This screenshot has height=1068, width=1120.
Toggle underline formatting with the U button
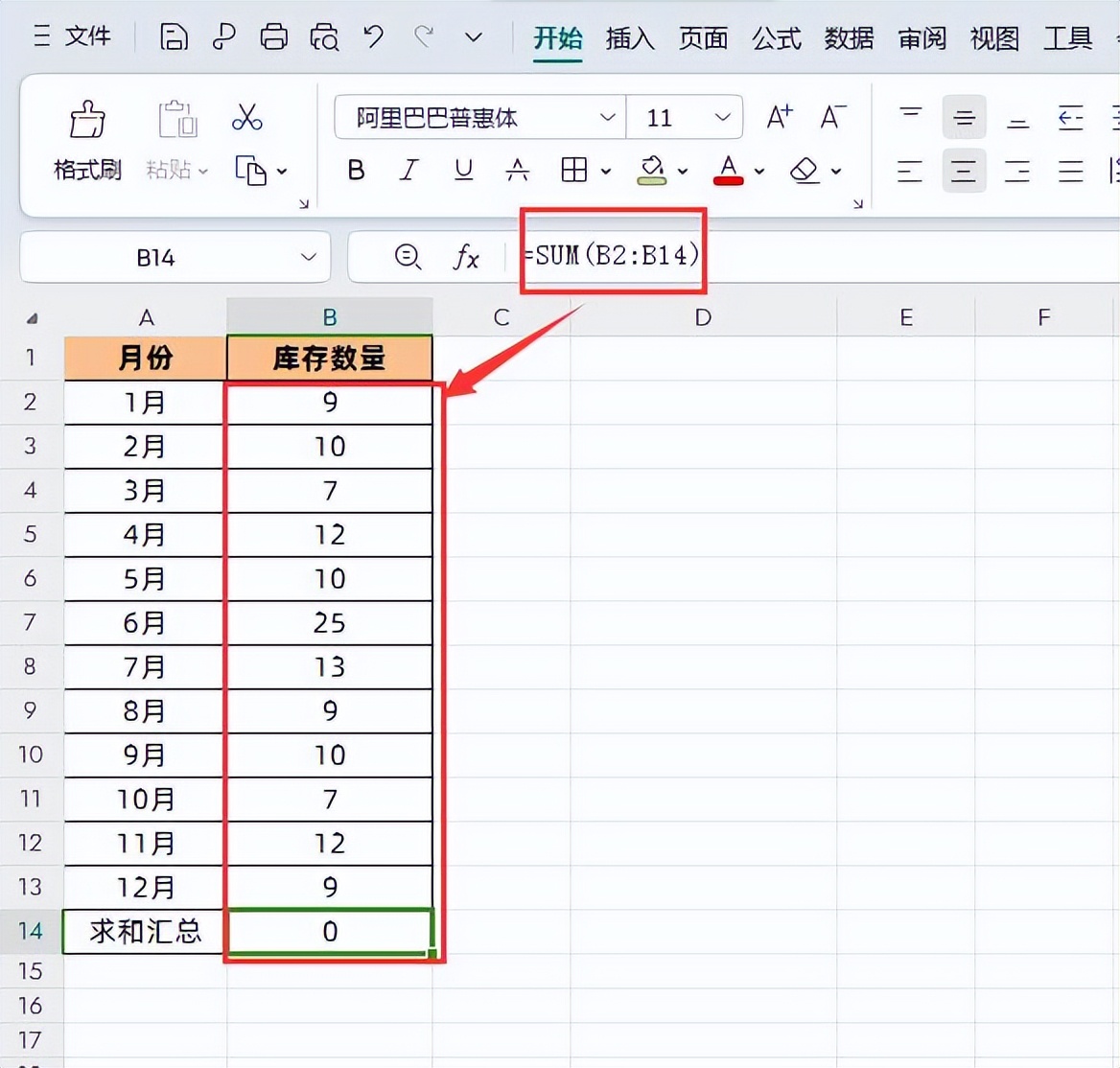[463, 171]
